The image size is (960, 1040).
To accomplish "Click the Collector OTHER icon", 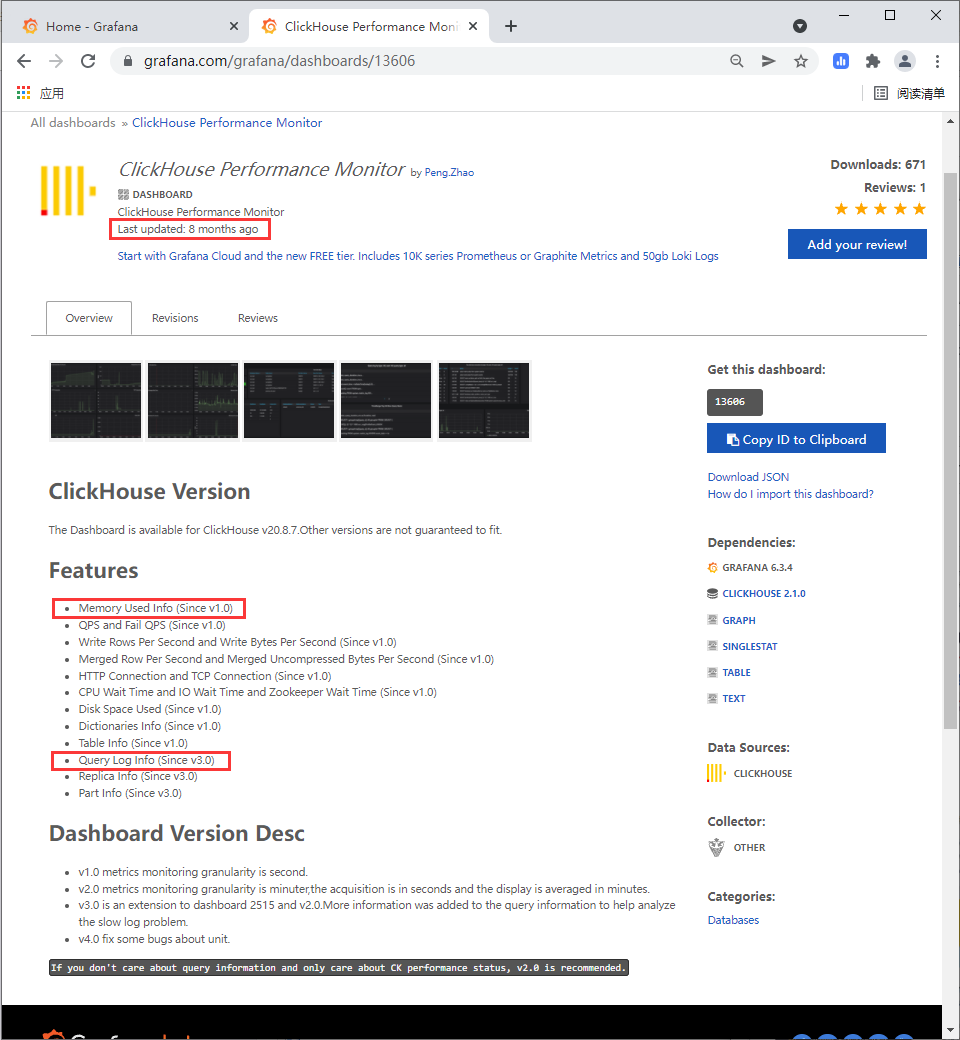I will [717, 848].
